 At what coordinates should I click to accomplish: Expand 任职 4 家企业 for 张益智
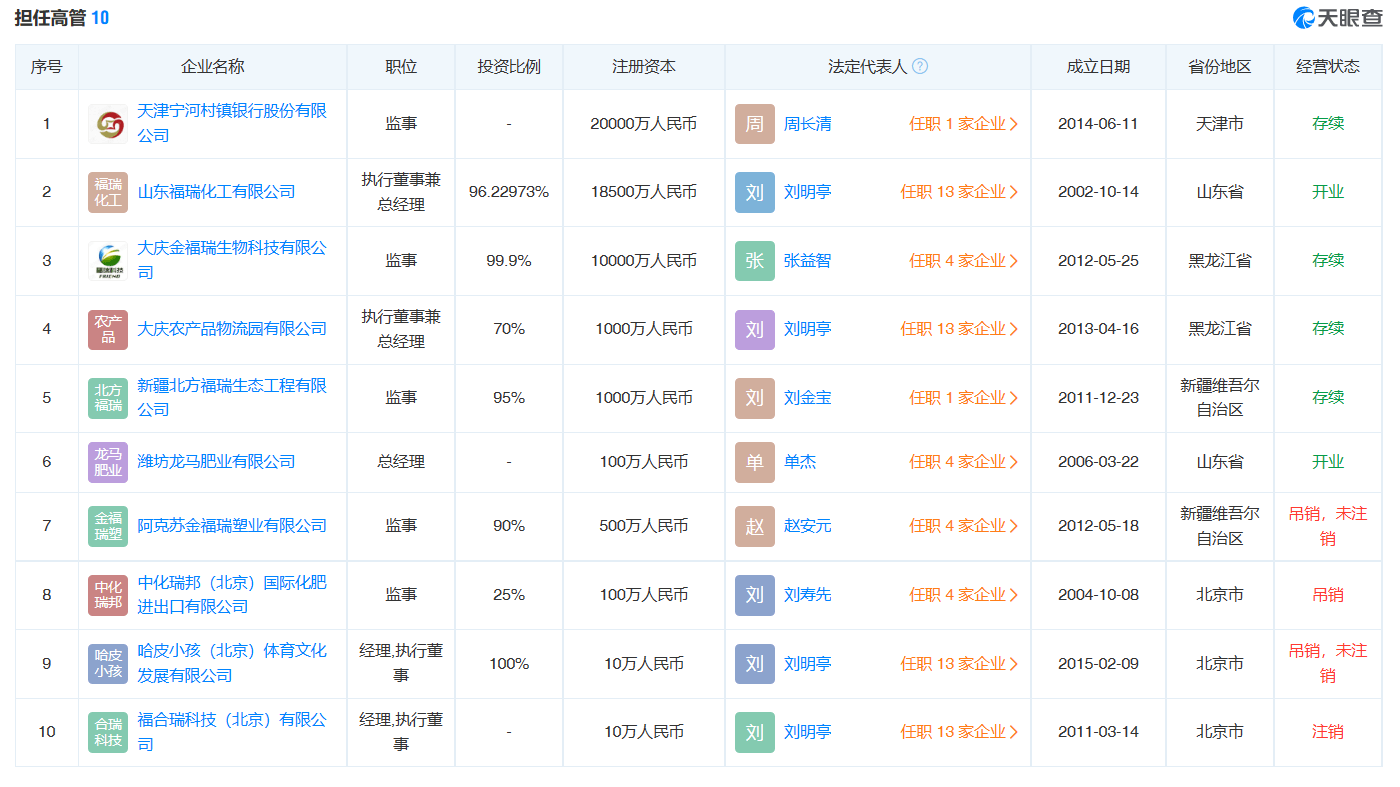[964, 261]
